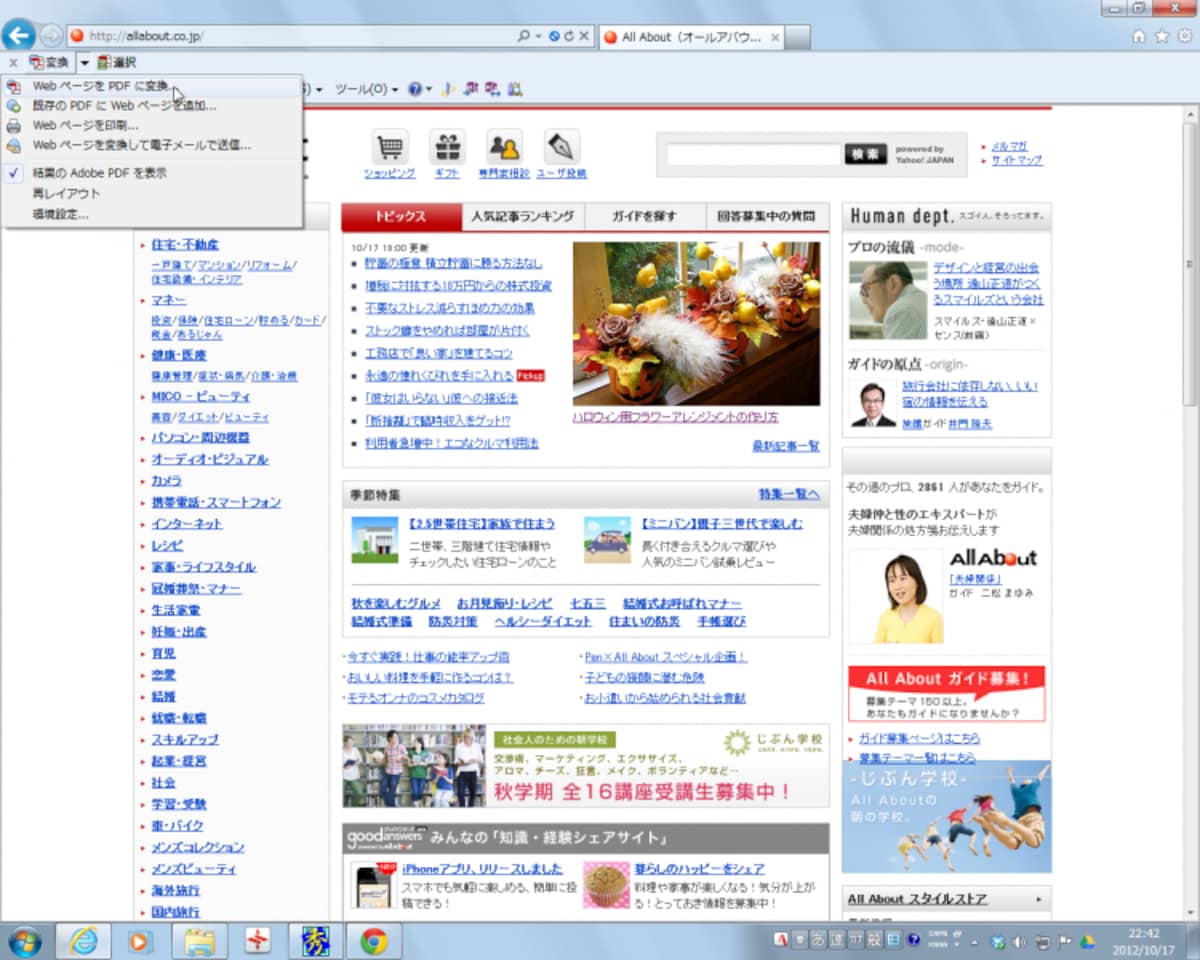
Task: Switch to the トピックス tab
Action: tap(401, 217)
